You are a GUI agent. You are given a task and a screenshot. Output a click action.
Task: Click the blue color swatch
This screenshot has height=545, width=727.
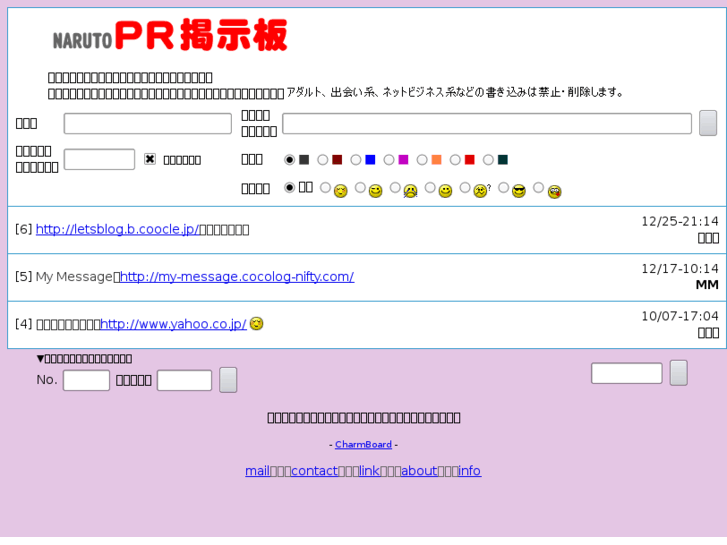tap(370, 160)
